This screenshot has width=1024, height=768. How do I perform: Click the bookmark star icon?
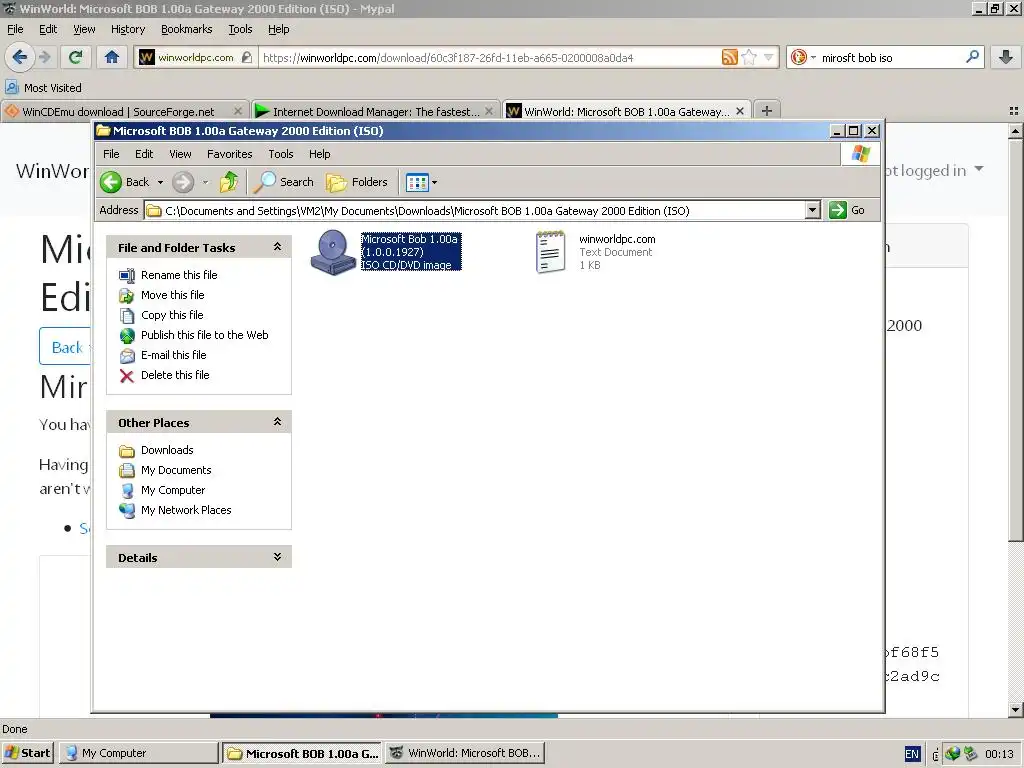tap(749, 57)
